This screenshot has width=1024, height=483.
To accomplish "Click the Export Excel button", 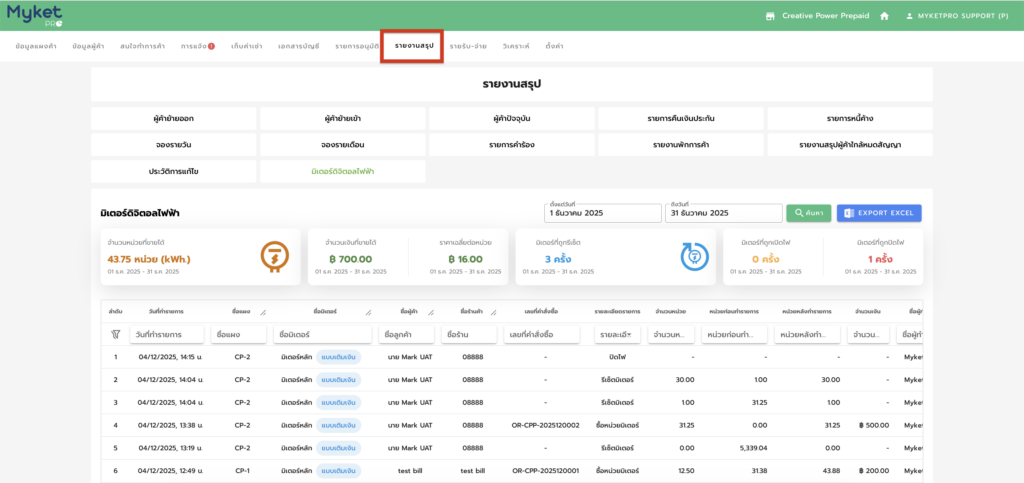I will pos(879,213).
